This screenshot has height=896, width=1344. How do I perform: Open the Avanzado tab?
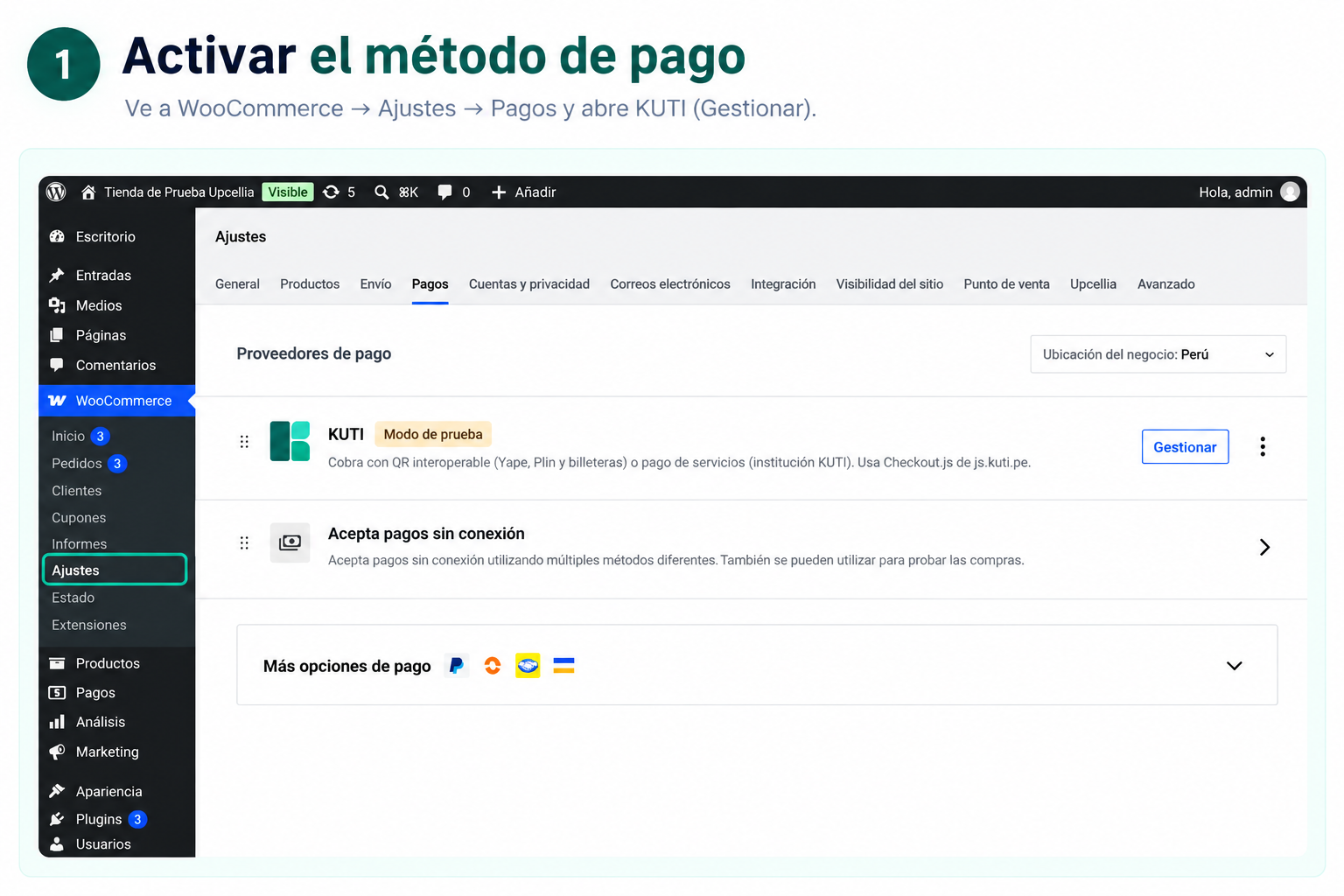[1165, 283]
